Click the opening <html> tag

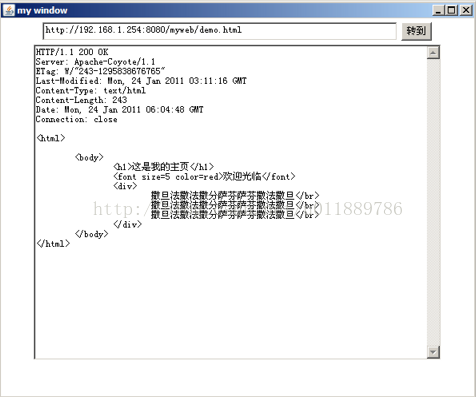pos(51,138)
